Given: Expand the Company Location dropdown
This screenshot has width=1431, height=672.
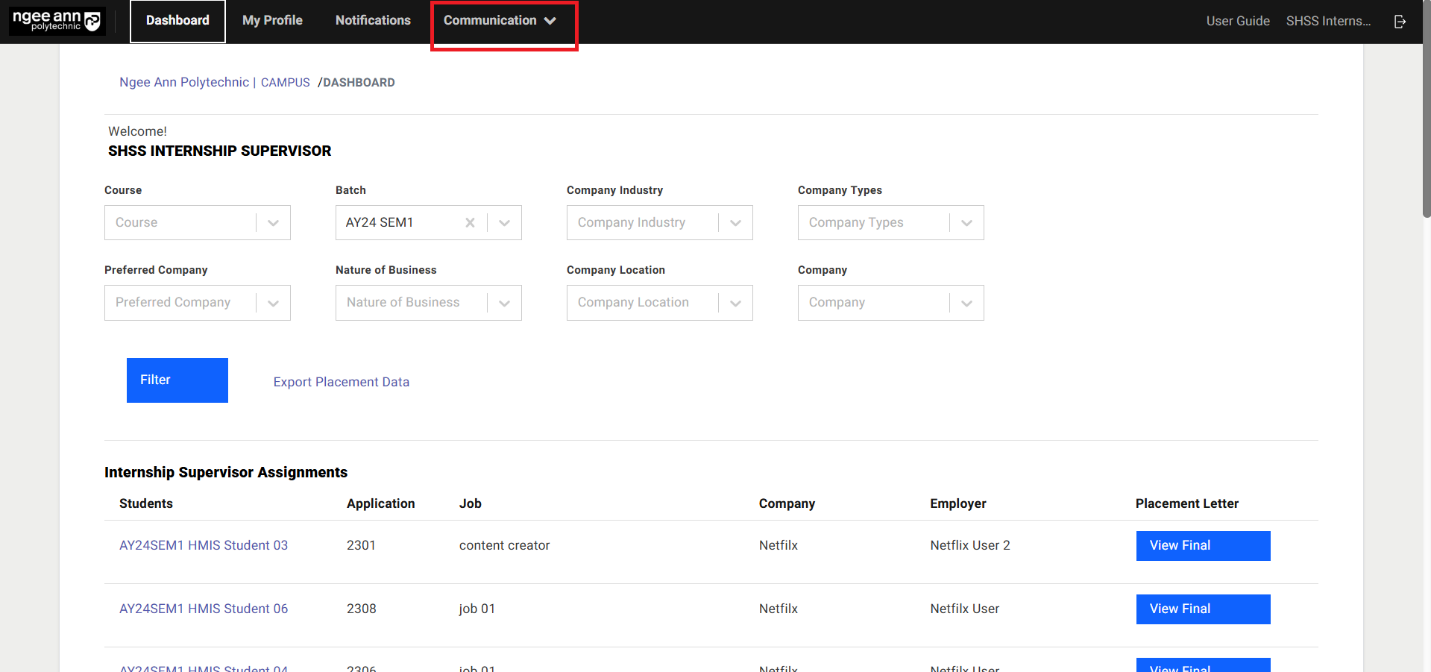Looking at the screenshot, I should [x=735, y=303].
